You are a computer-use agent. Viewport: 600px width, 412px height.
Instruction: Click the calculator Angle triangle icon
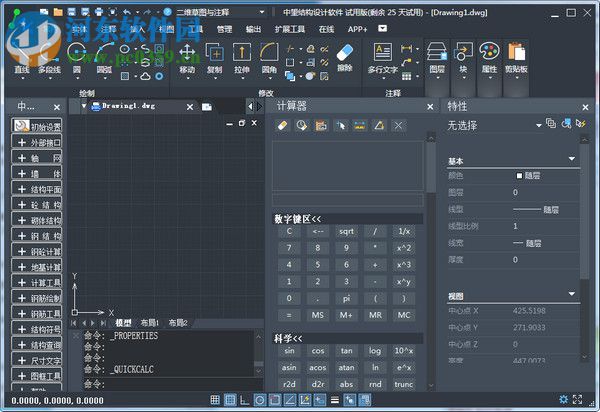[379, 125]
